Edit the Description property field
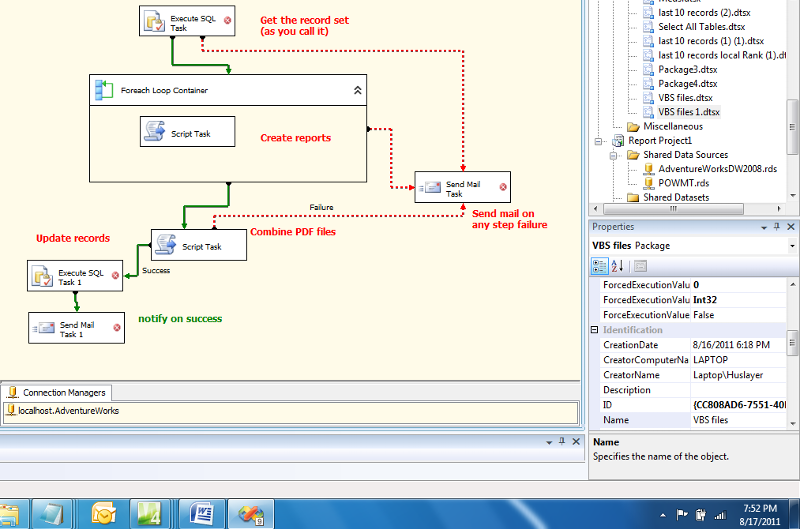 [x=738, y=390]
